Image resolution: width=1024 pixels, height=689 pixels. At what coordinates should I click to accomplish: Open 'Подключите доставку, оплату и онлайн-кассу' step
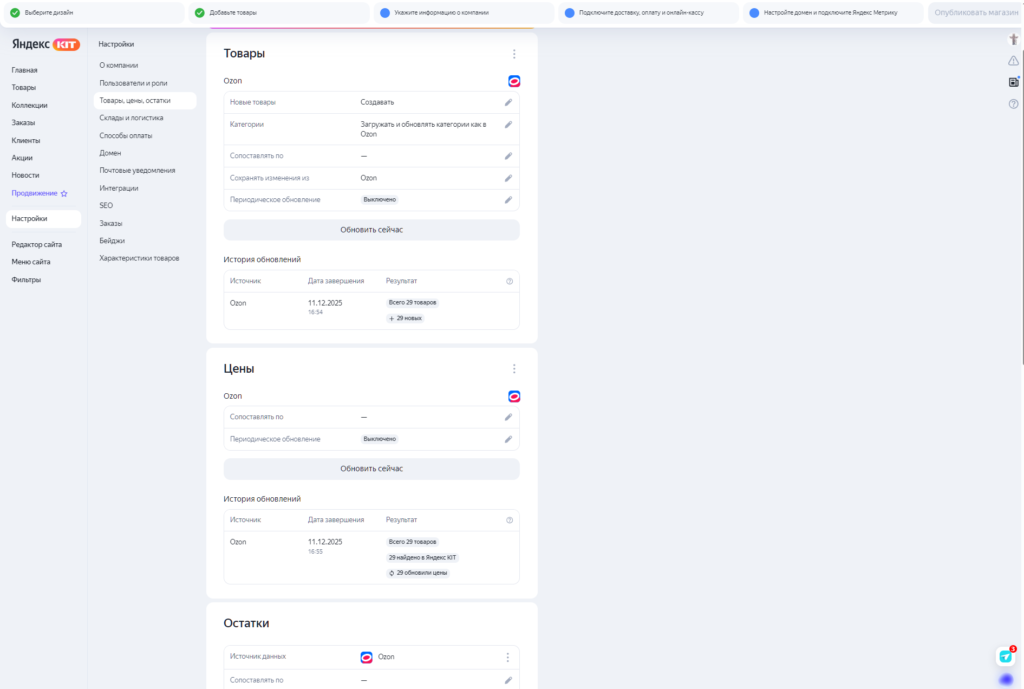(x=648, y=12)
